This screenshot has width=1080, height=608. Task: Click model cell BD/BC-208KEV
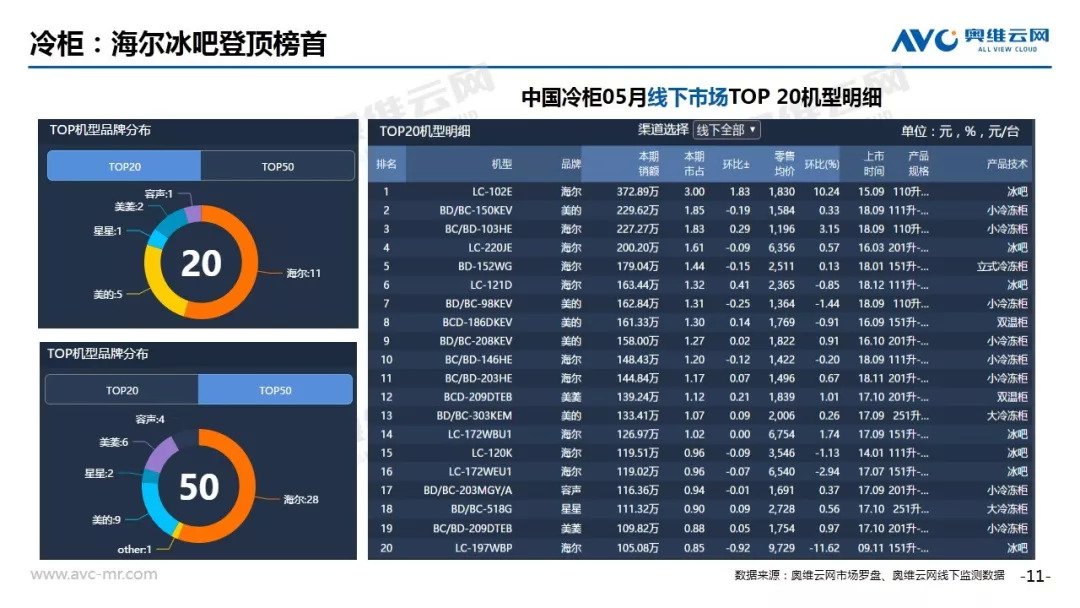(x=476, y=340)
